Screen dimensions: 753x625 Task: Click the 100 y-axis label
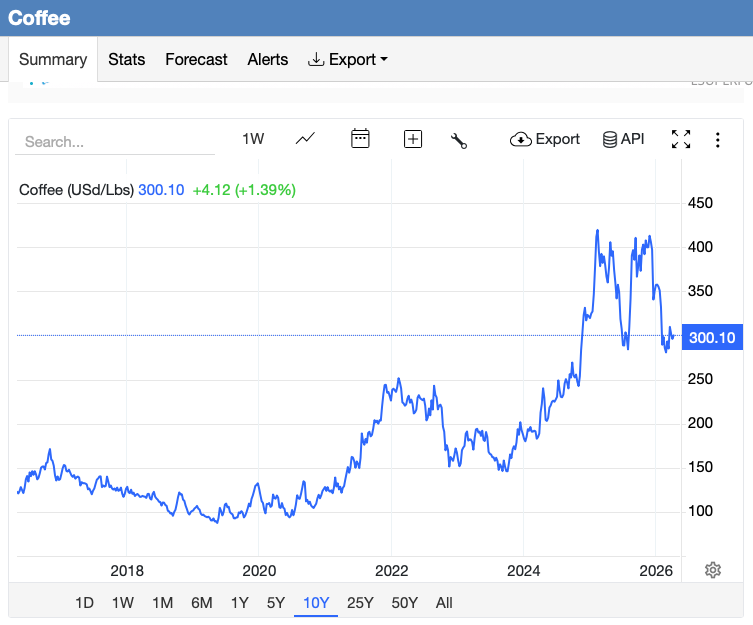700,511
